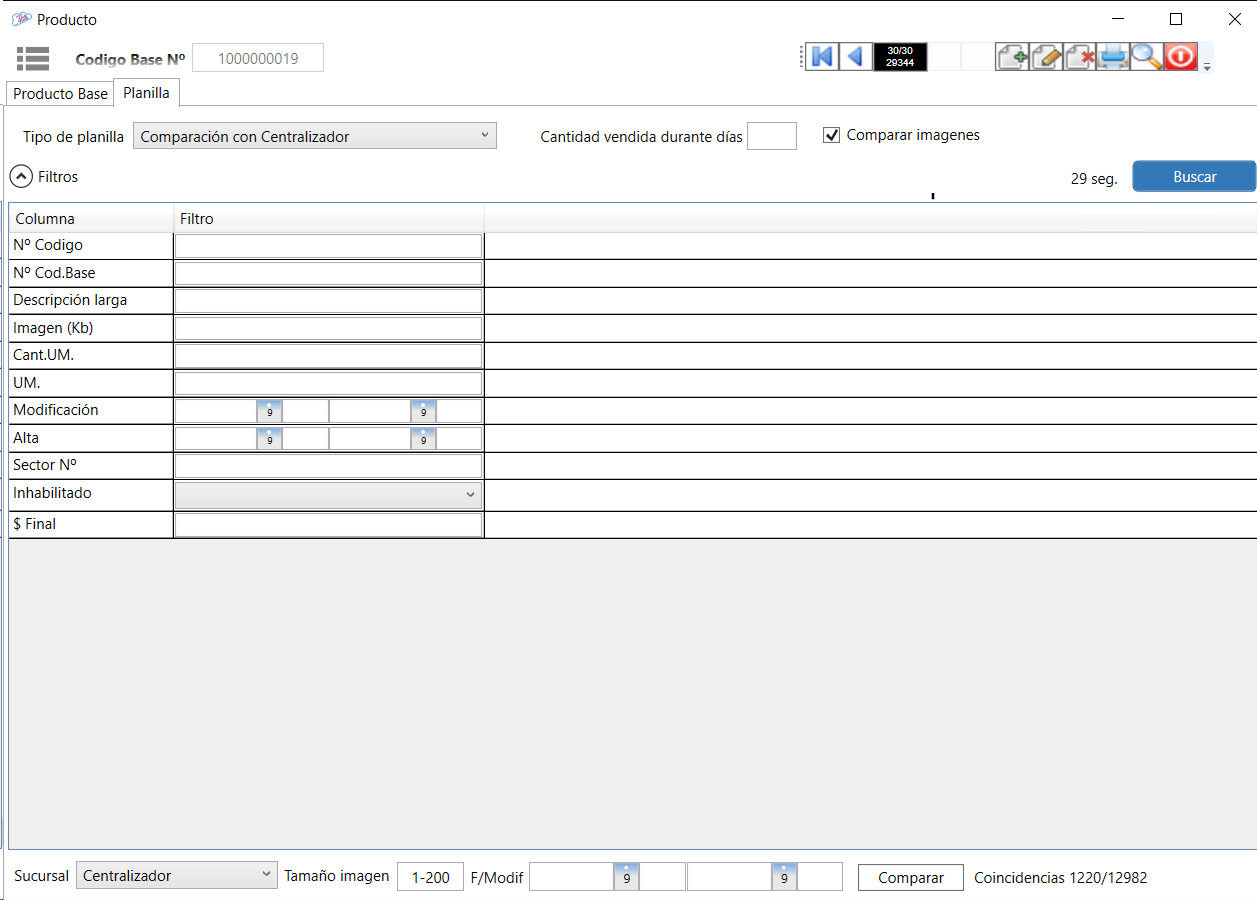This screenshot has height=900, width=1257.
Task: Go to the previous record
Action: pos(855,57)
